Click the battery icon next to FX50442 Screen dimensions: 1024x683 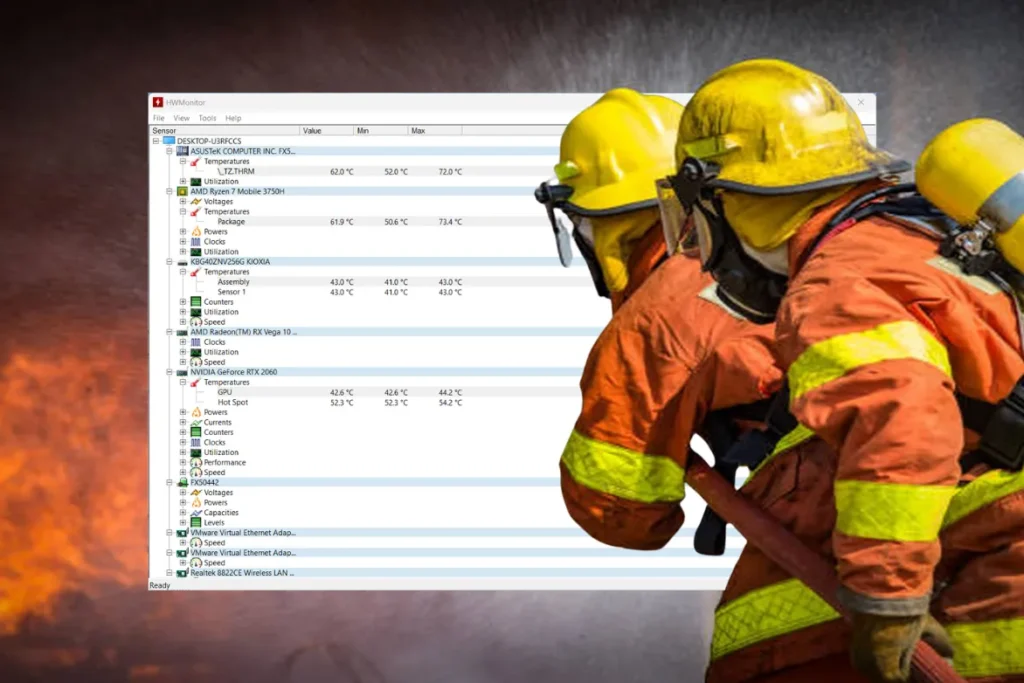pos(182,482)
